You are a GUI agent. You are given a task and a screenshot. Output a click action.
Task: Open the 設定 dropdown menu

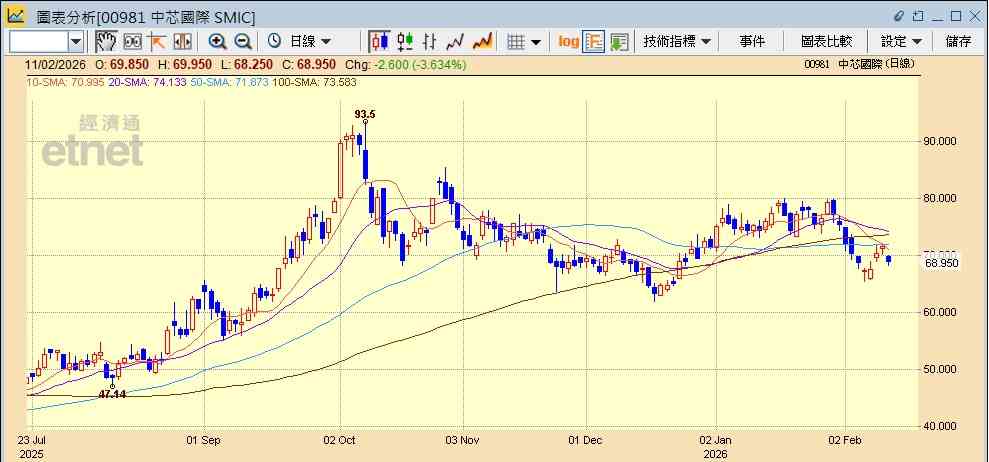901,42
